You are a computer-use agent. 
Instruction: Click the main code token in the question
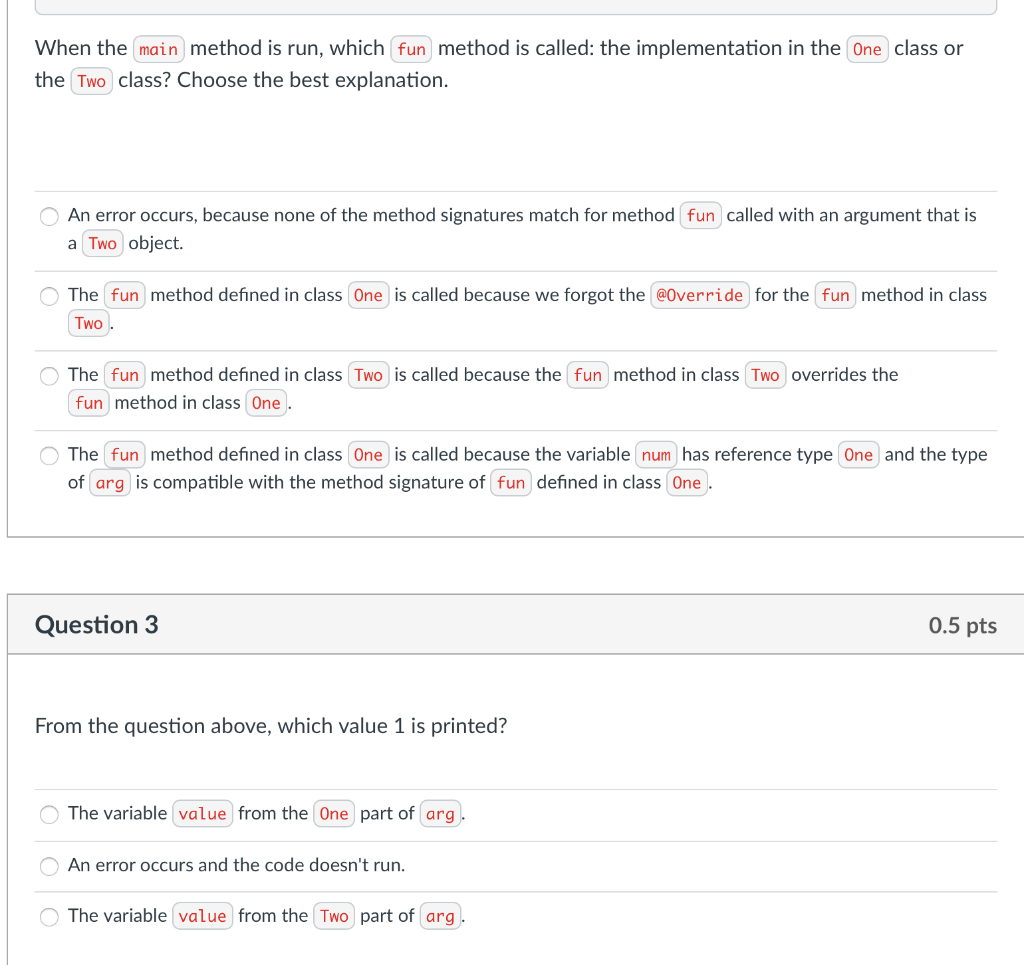[159, 48]
